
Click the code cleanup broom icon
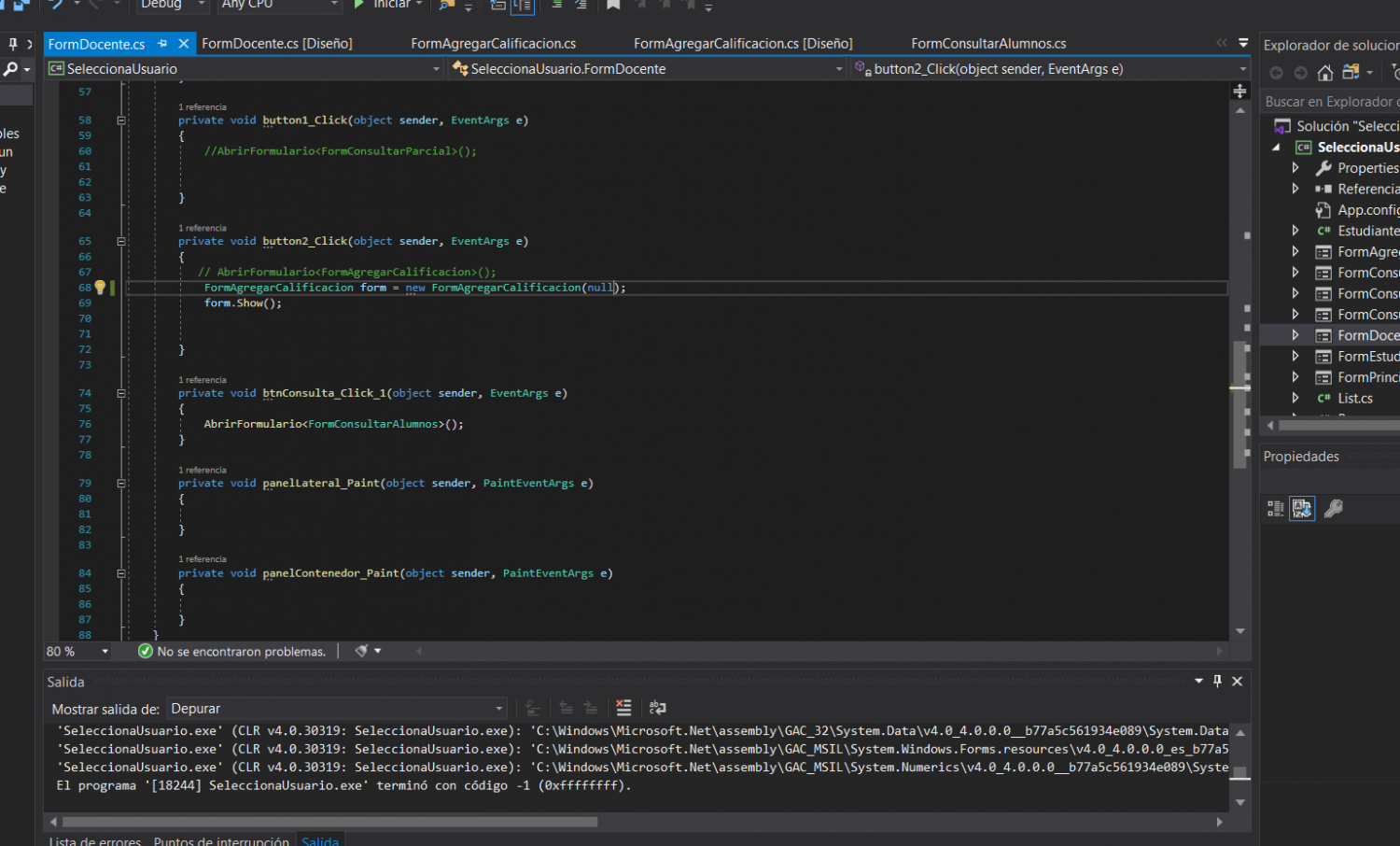[x=361, y=651]
